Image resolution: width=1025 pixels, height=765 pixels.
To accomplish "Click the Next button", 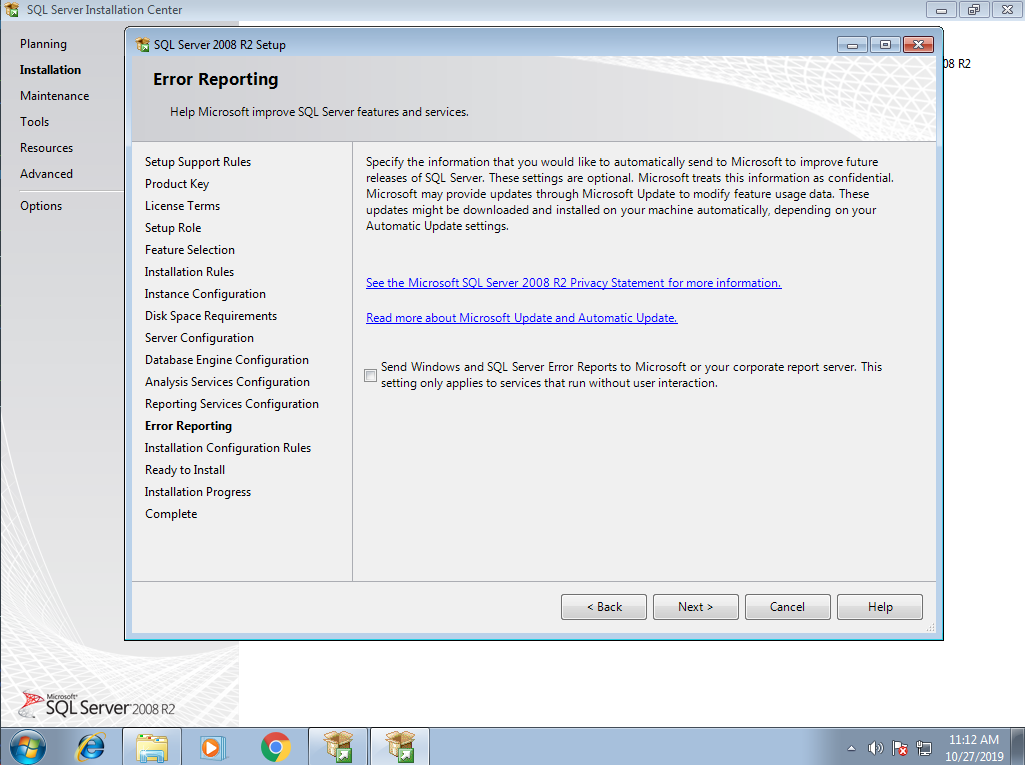I will point(696,607).
